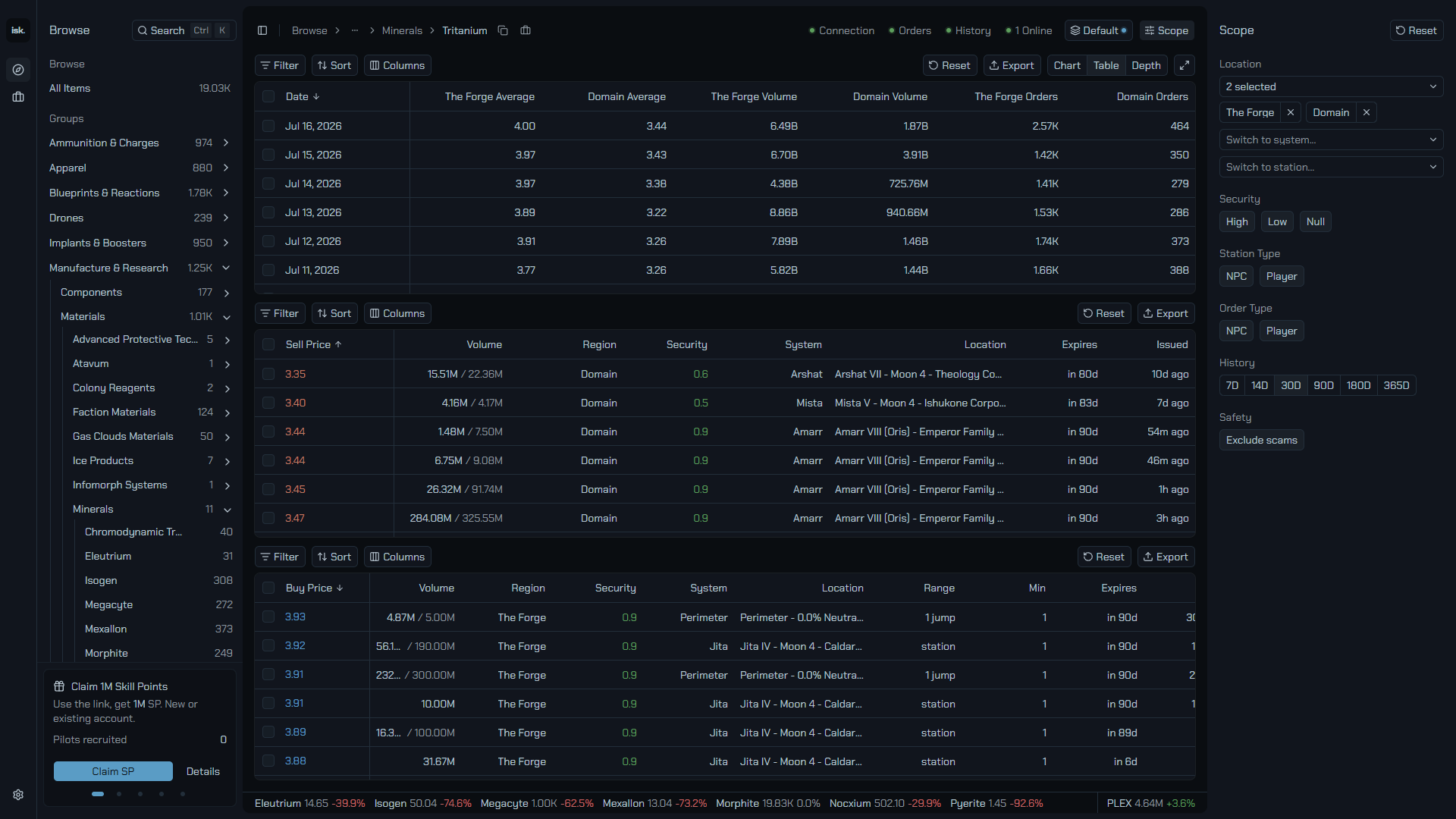
Task: Open Sort for sell orders table
Action: [x=334, y=313]
